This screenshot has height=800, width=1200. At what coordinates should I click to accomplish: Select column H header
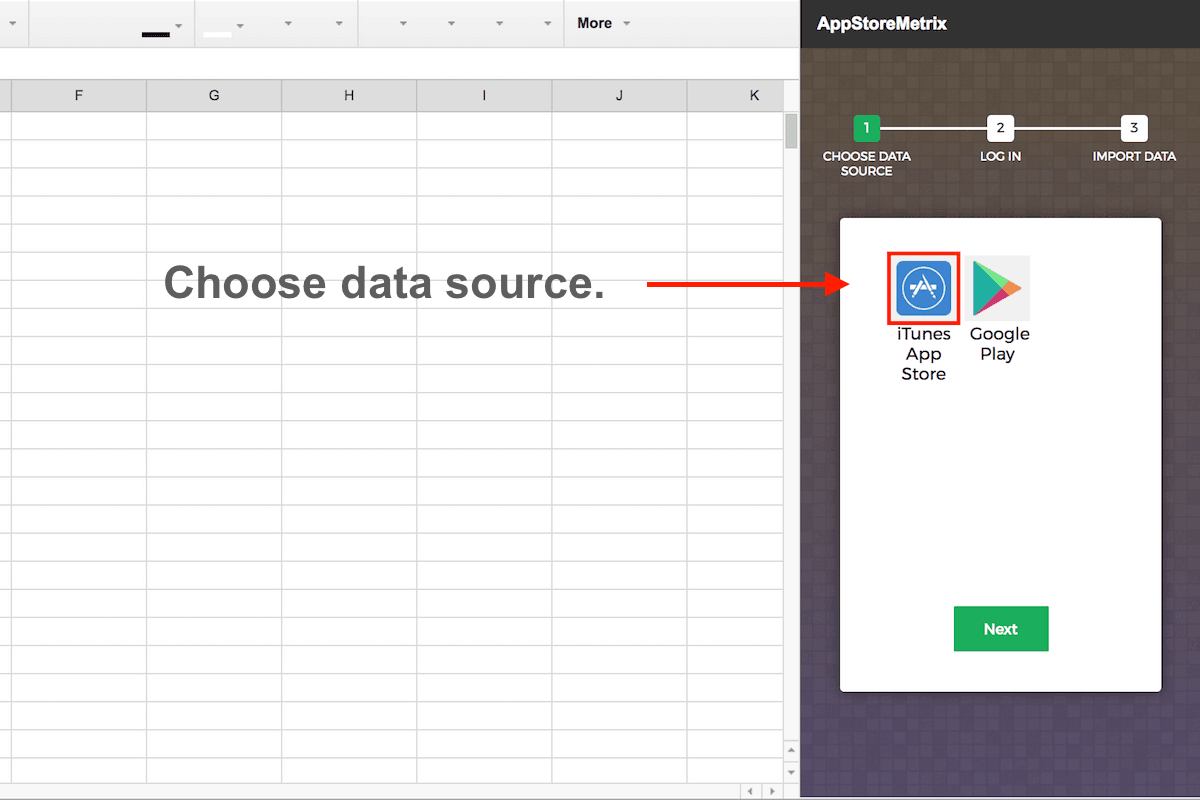click(x=349, y=96)
